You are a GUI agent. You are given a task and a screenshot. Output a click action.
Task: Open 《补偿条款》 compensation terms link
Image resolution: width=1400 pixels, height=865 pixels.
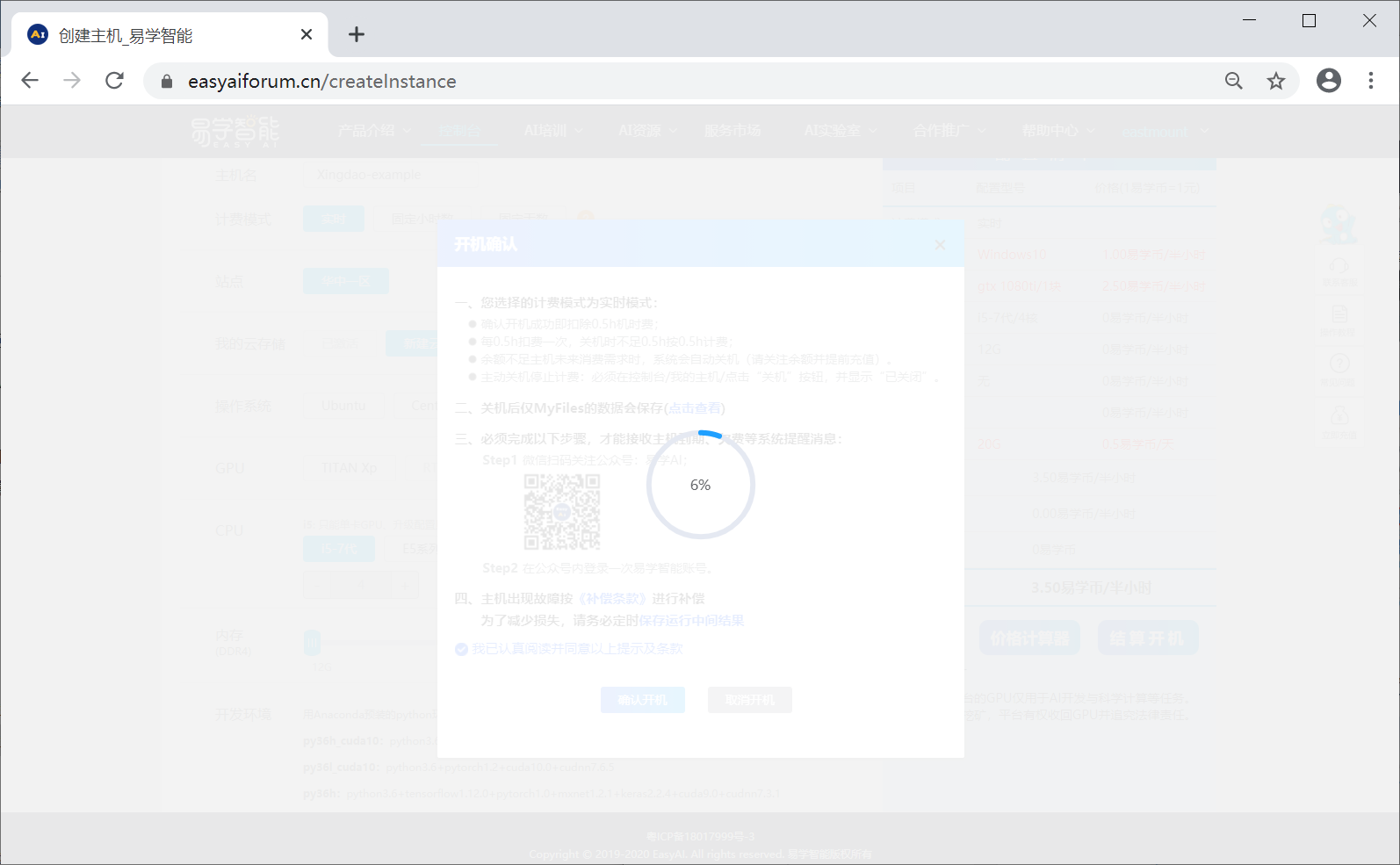click(612, 599)
